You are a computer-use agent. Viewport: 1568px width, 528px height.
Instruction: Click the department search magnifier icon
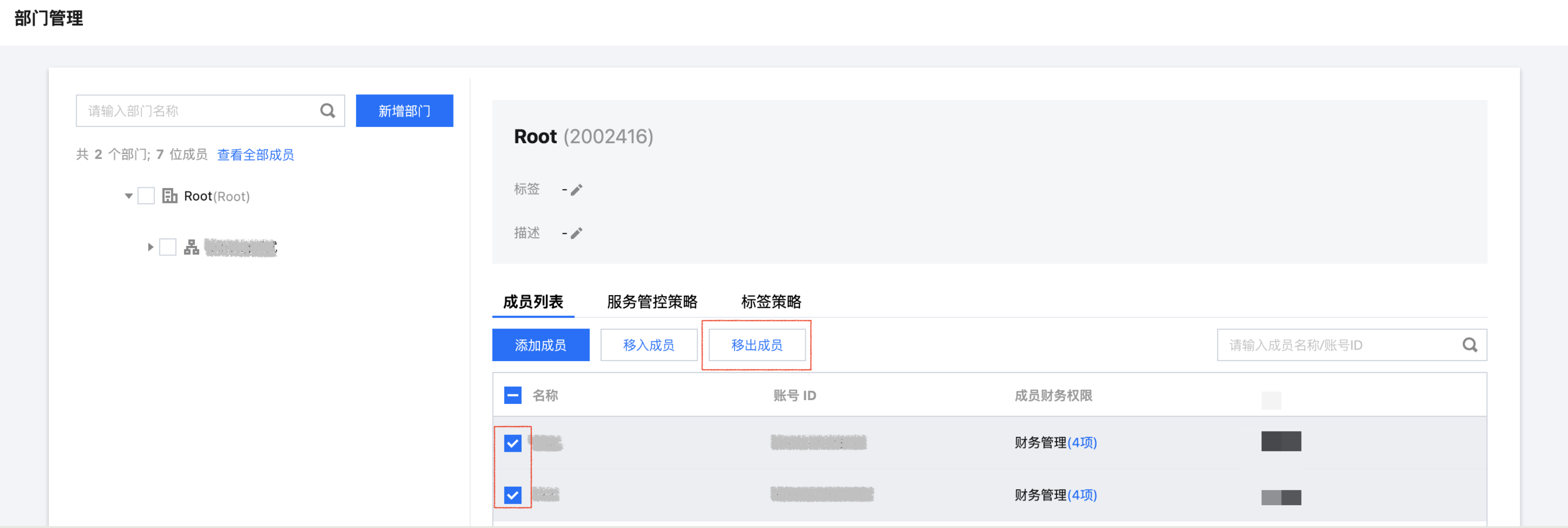(328, 111)
